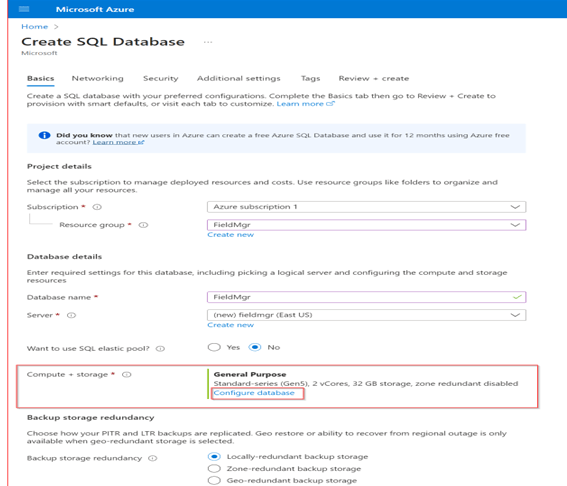Open the ellipsis menu beside Create SQL Database
567x486 pixels.
(x=208, y=42)
